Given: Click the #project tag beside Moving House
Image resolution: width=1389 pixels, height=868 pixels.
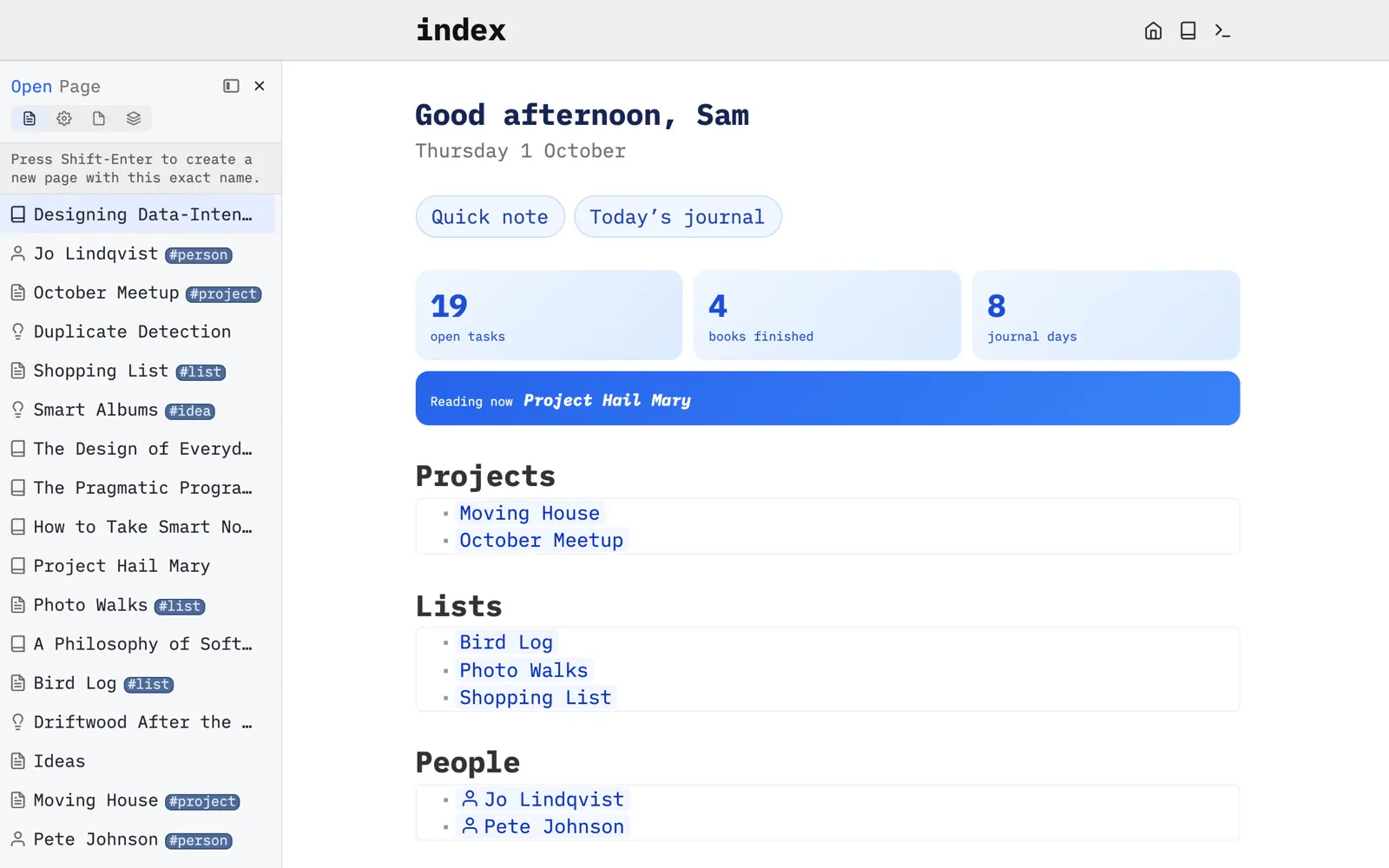Looking at the screenshot, I should (x=202, y=802).
